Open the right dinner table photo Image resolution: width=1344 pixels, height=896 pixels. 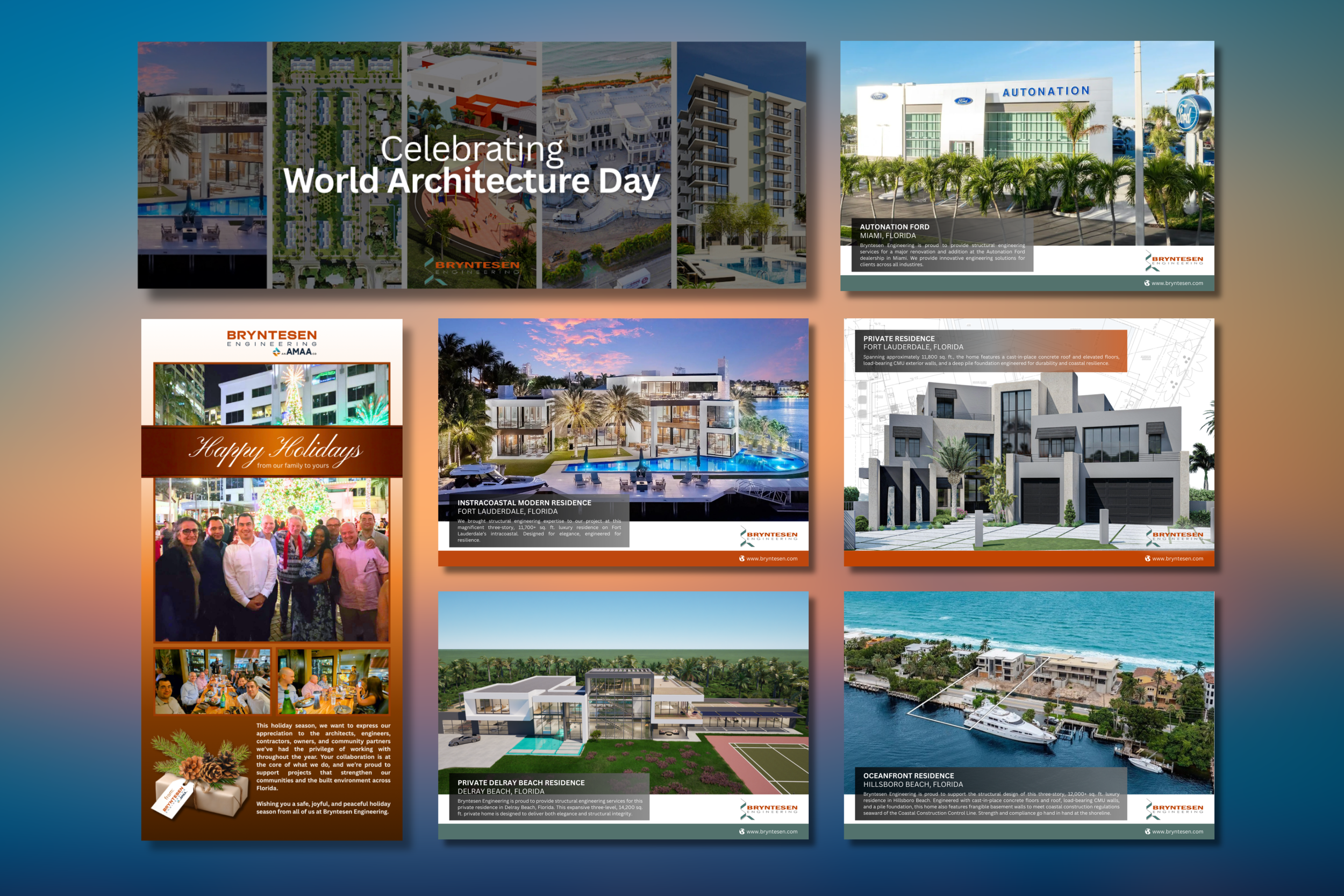[333, 681]
